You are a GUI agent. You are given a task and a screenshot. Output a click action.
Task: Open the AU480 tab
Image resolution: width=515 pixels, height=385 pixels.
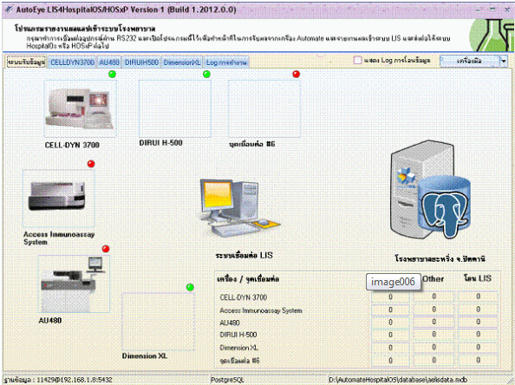[109, 62]
